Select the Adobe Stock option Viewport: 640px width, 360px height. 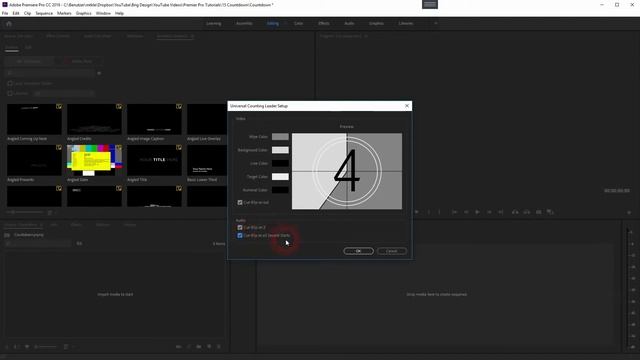(78, 61)
